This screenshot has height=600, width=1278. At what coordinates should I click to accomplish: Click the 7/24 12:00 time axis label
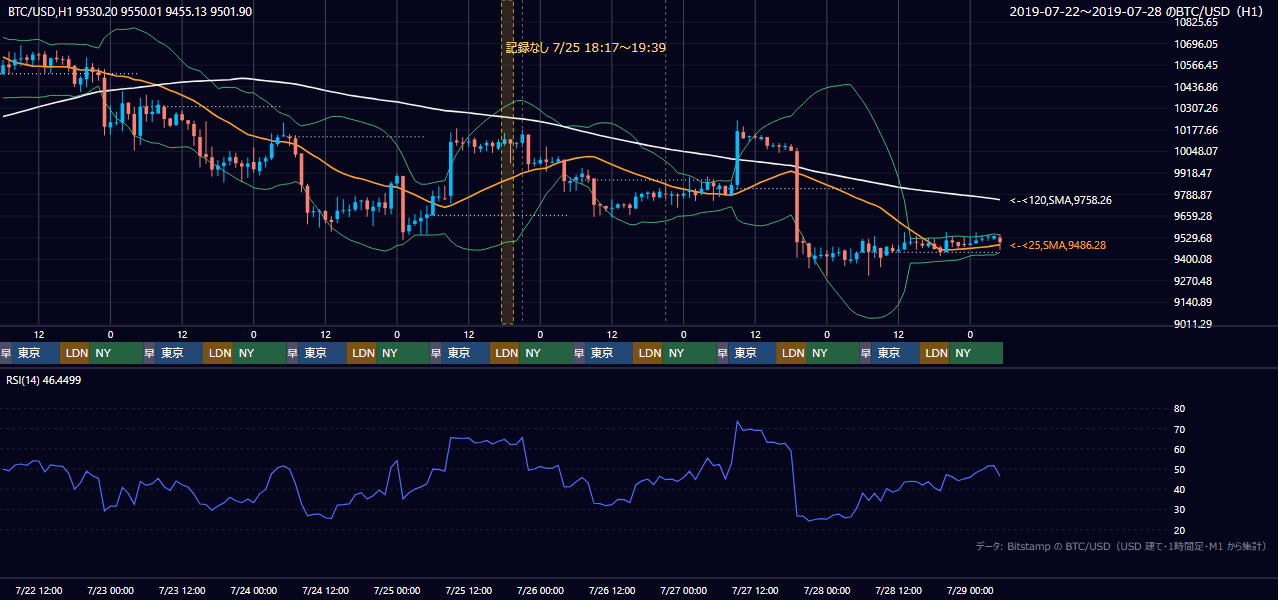tap(325, 590)
